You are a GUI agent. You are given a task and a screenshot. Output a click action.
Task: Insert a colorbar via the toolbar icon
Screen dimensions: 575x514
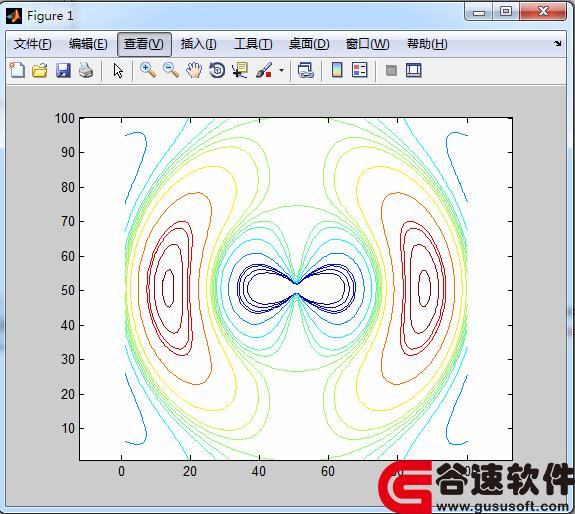coord(337,70)
